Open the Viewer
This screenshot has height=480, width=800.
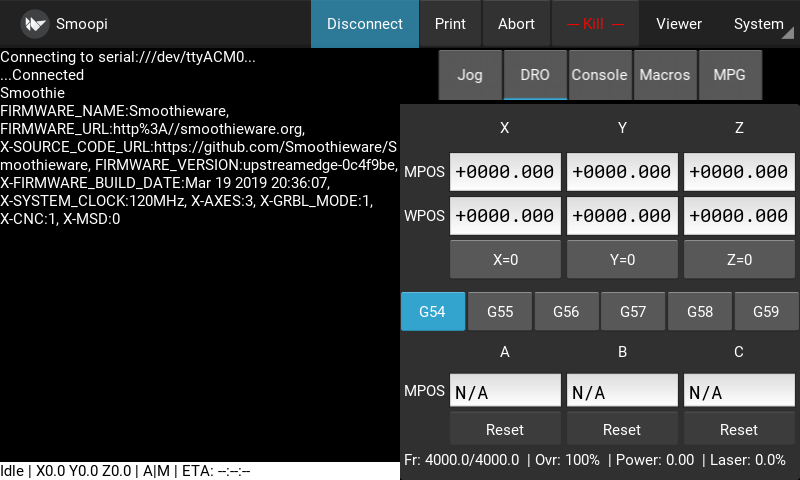tap(679, 24)
